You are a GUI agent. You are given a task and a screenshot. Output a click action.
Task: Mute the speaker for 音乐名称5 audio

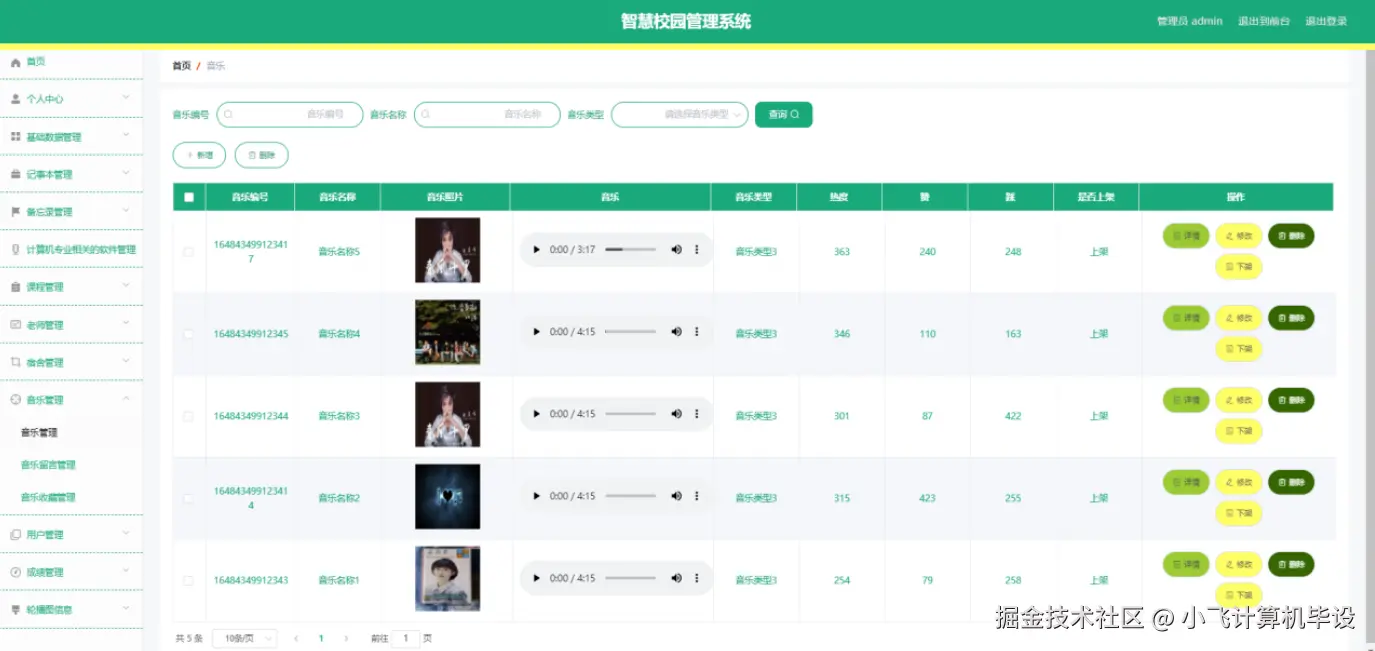click(676, 249)
